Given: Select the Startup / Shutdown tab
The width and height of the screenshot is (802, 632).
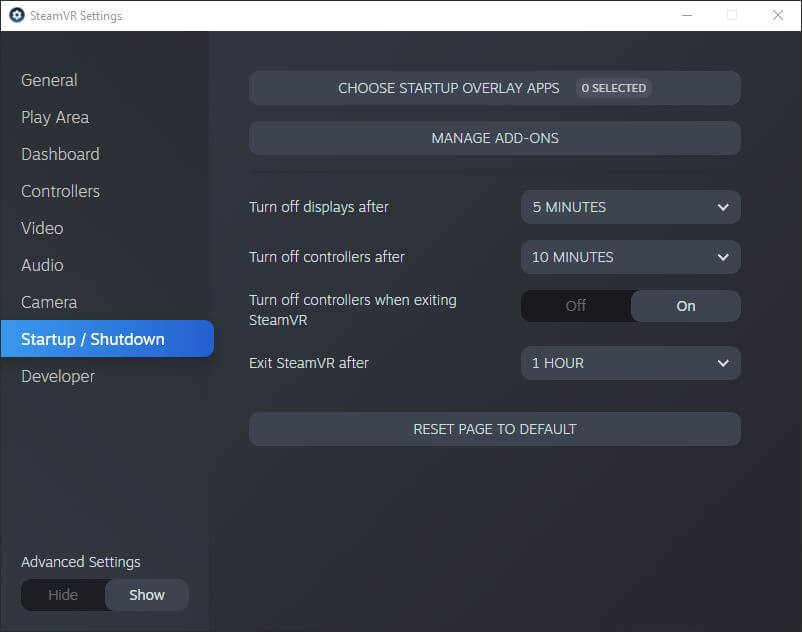Looking at the screenshot, I should [x=107, y=338].
